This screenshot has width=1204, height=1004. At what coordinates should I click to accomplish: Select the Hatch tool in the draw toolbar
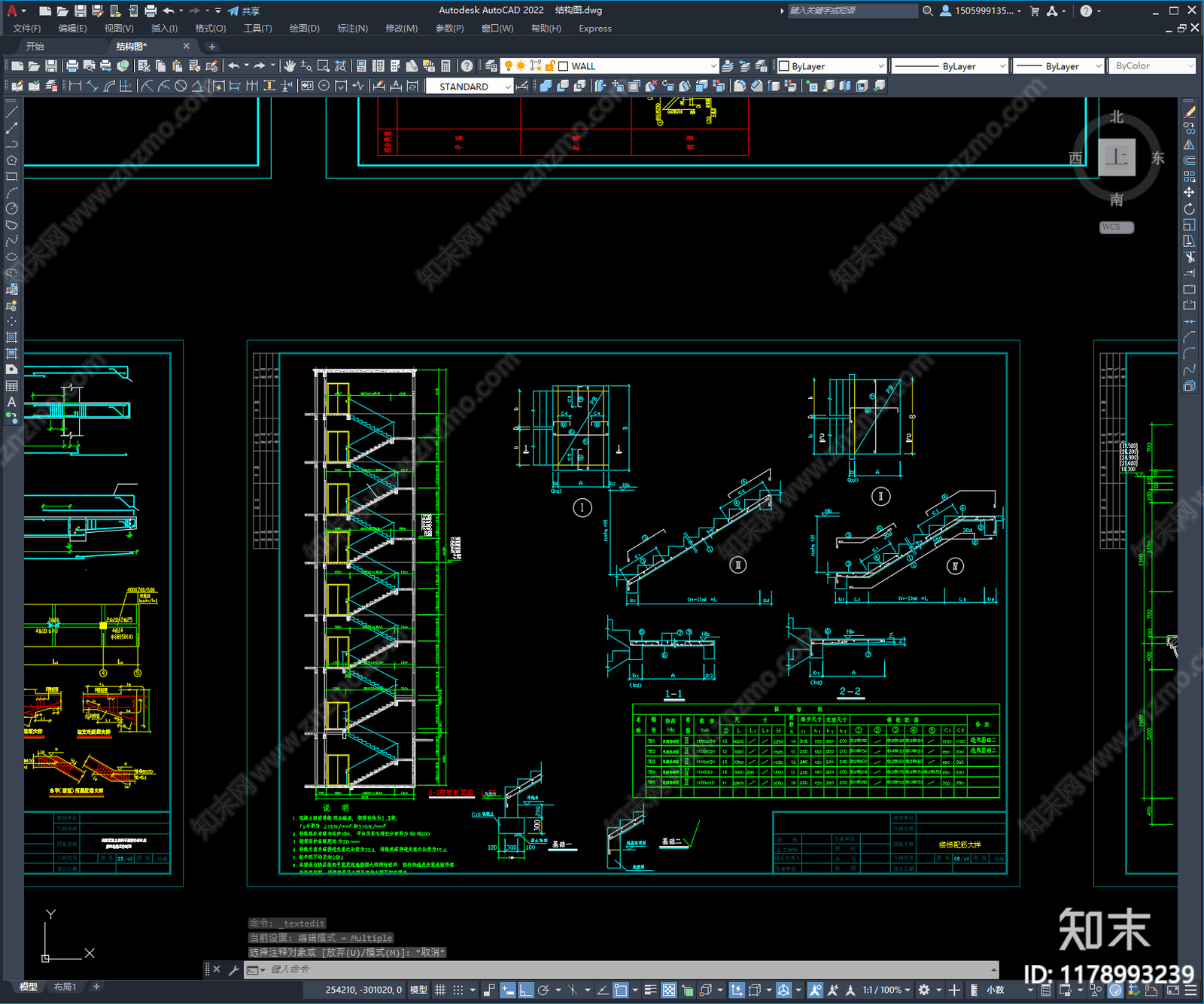click(11, 337)
